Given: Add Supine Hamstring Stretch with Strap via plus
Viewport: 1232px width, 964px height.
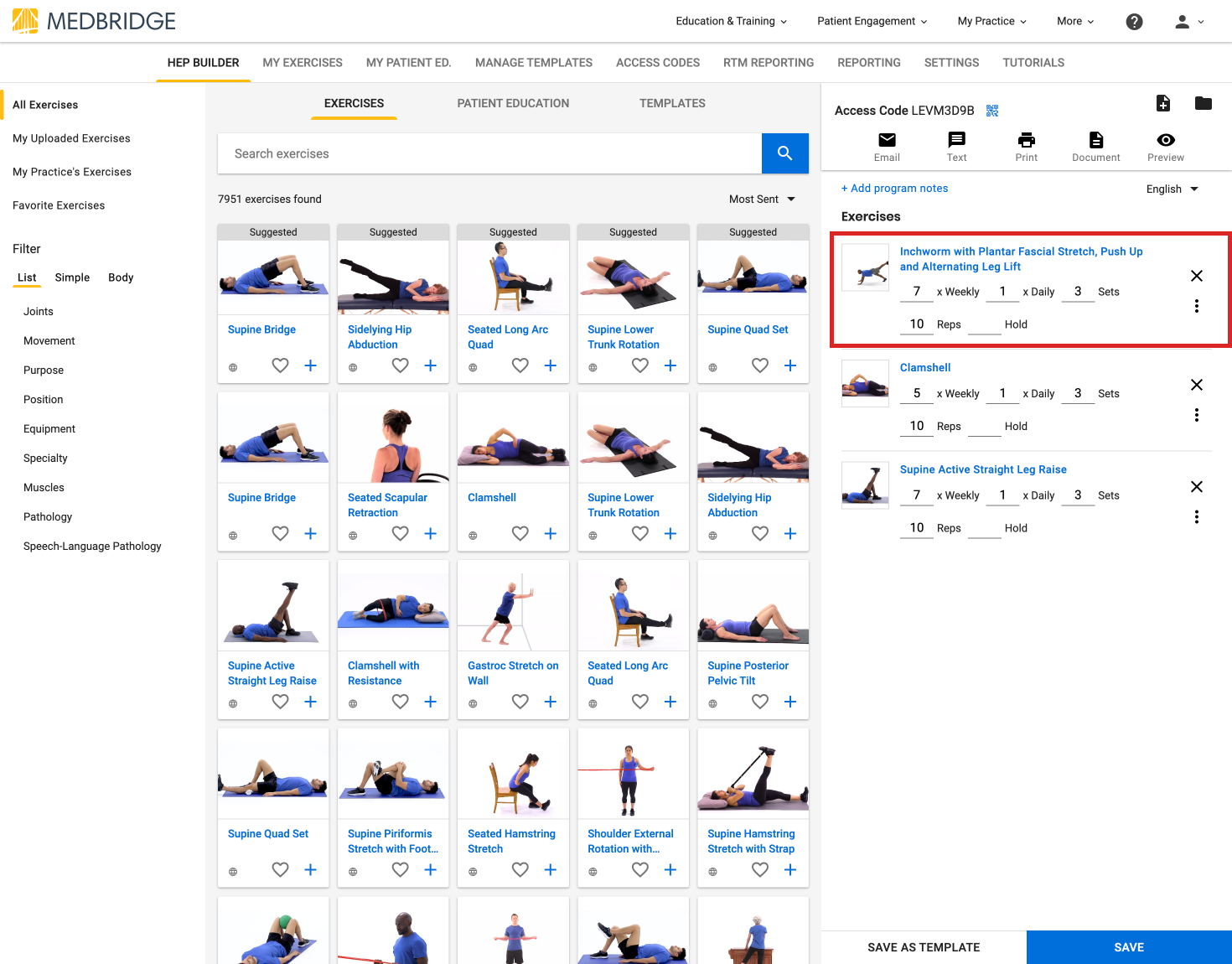Looking at the screenshot, I should click(x=789, y=870).
